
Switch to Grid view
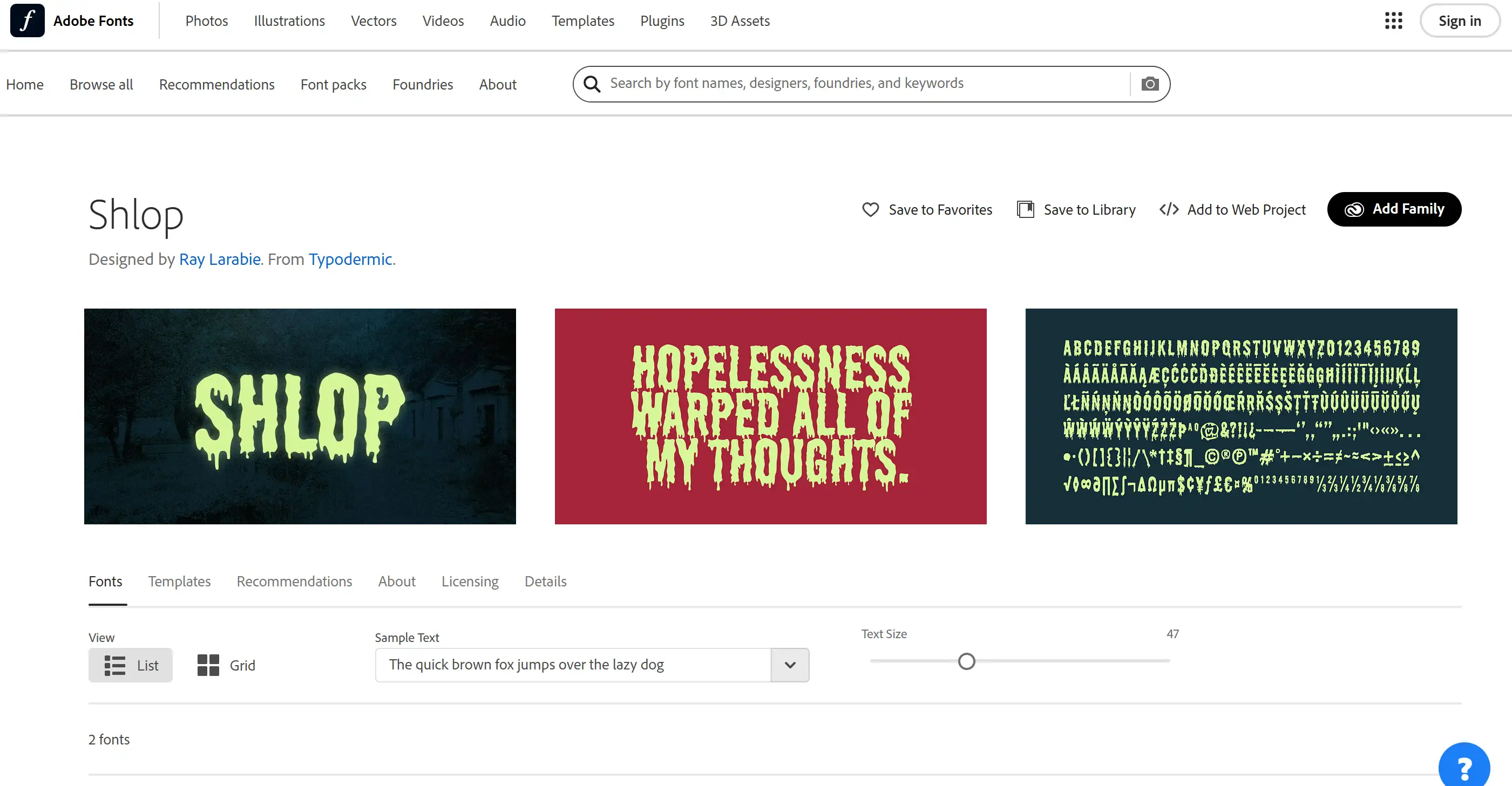coord(226,665)
